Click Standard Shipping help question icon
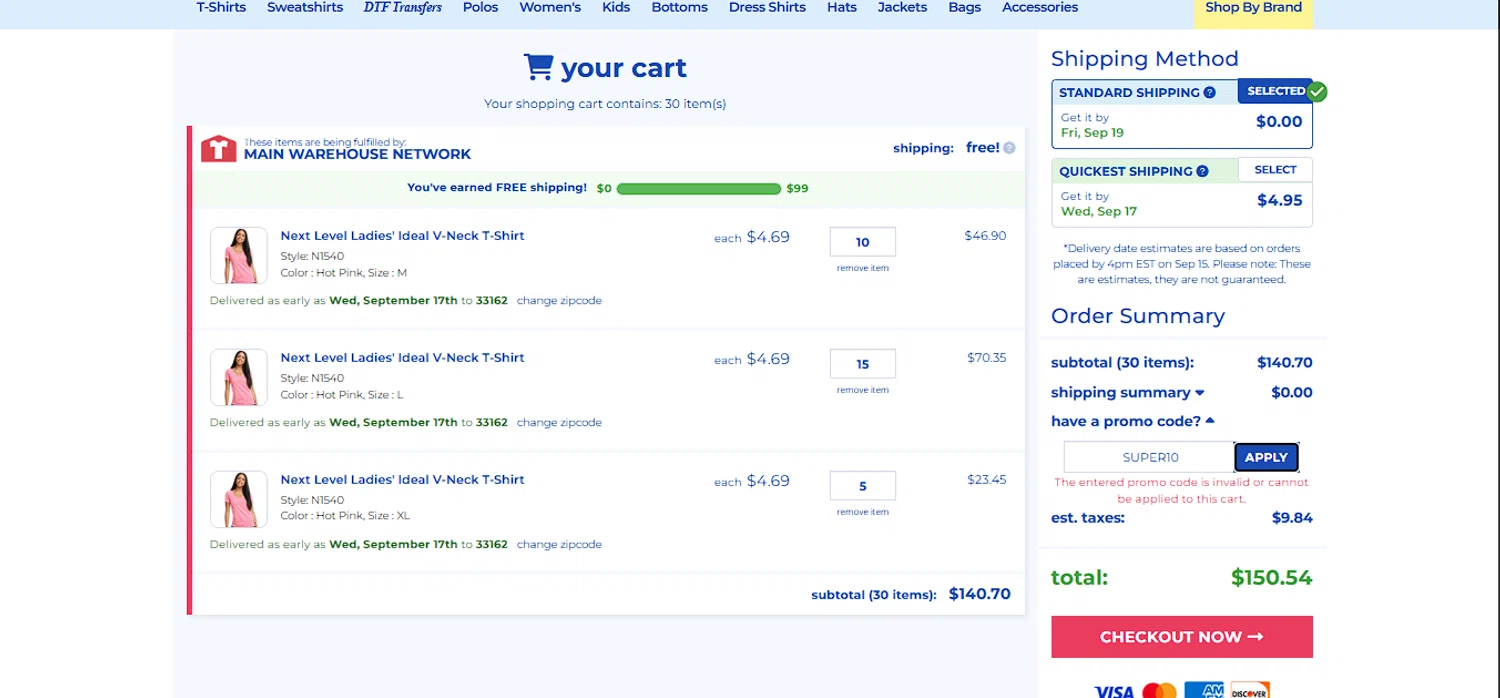The height and width of the screenshot is (698, 1500). (1209, 92)
